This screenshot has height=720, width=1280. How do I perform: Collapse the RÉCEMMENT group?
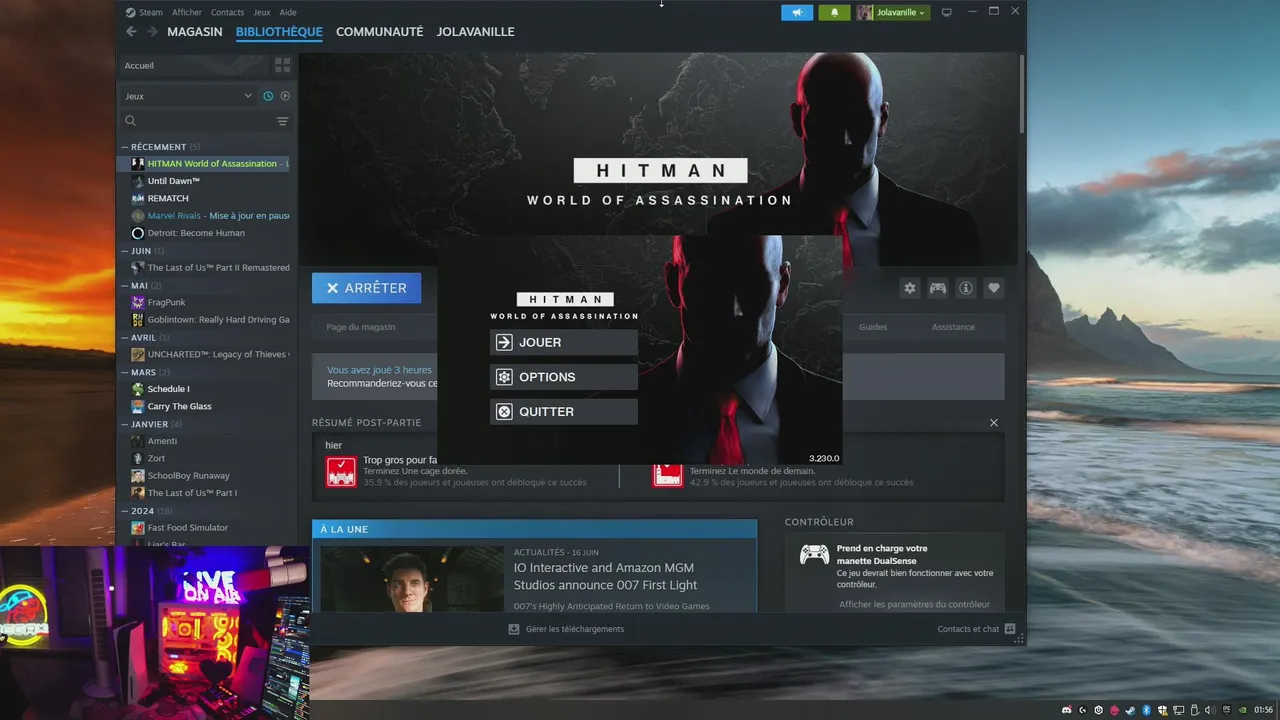125,147
